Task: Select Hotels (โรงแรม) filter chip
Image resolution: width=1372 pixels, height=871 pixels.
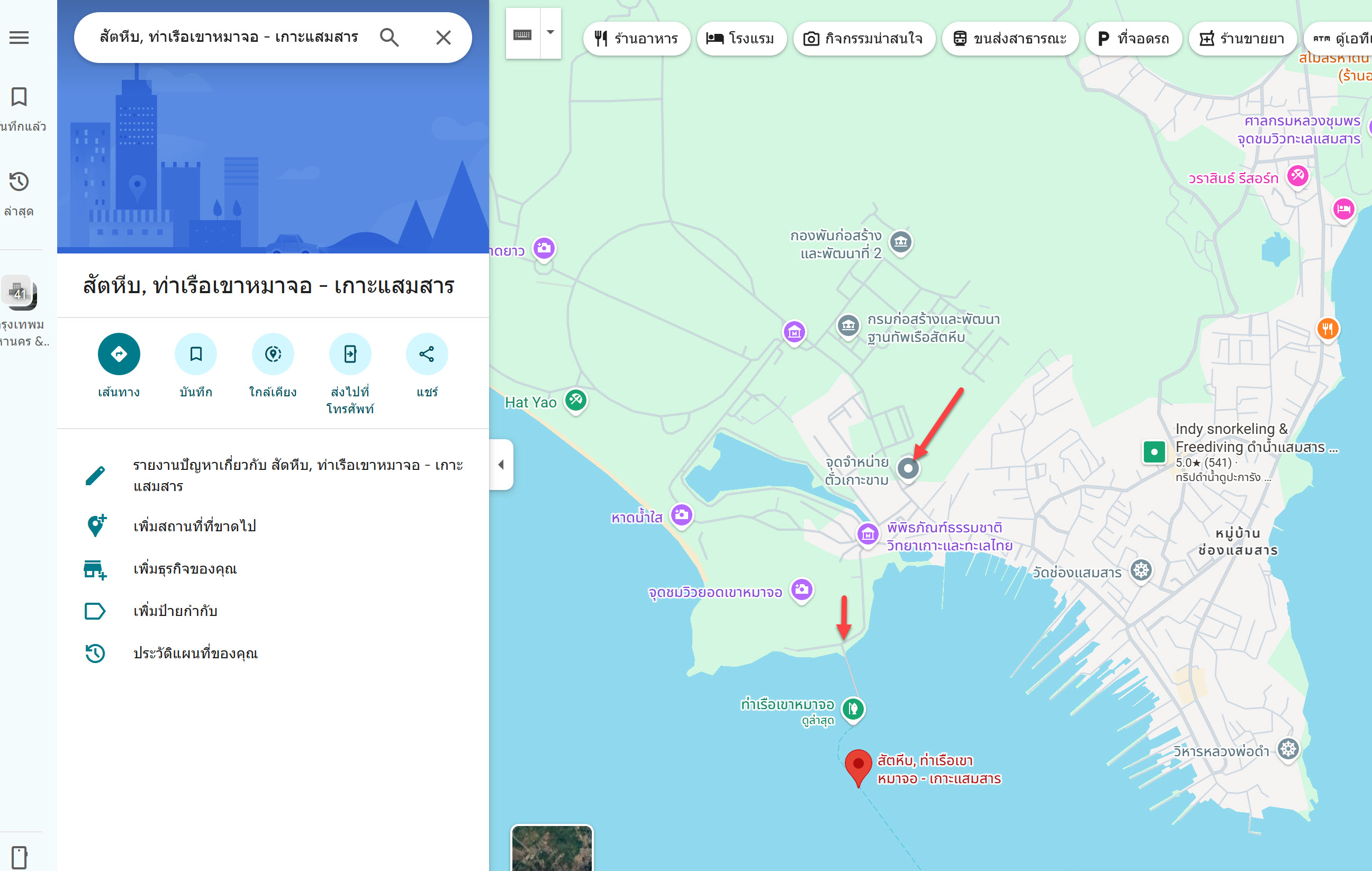Action: tap(741, 39)
